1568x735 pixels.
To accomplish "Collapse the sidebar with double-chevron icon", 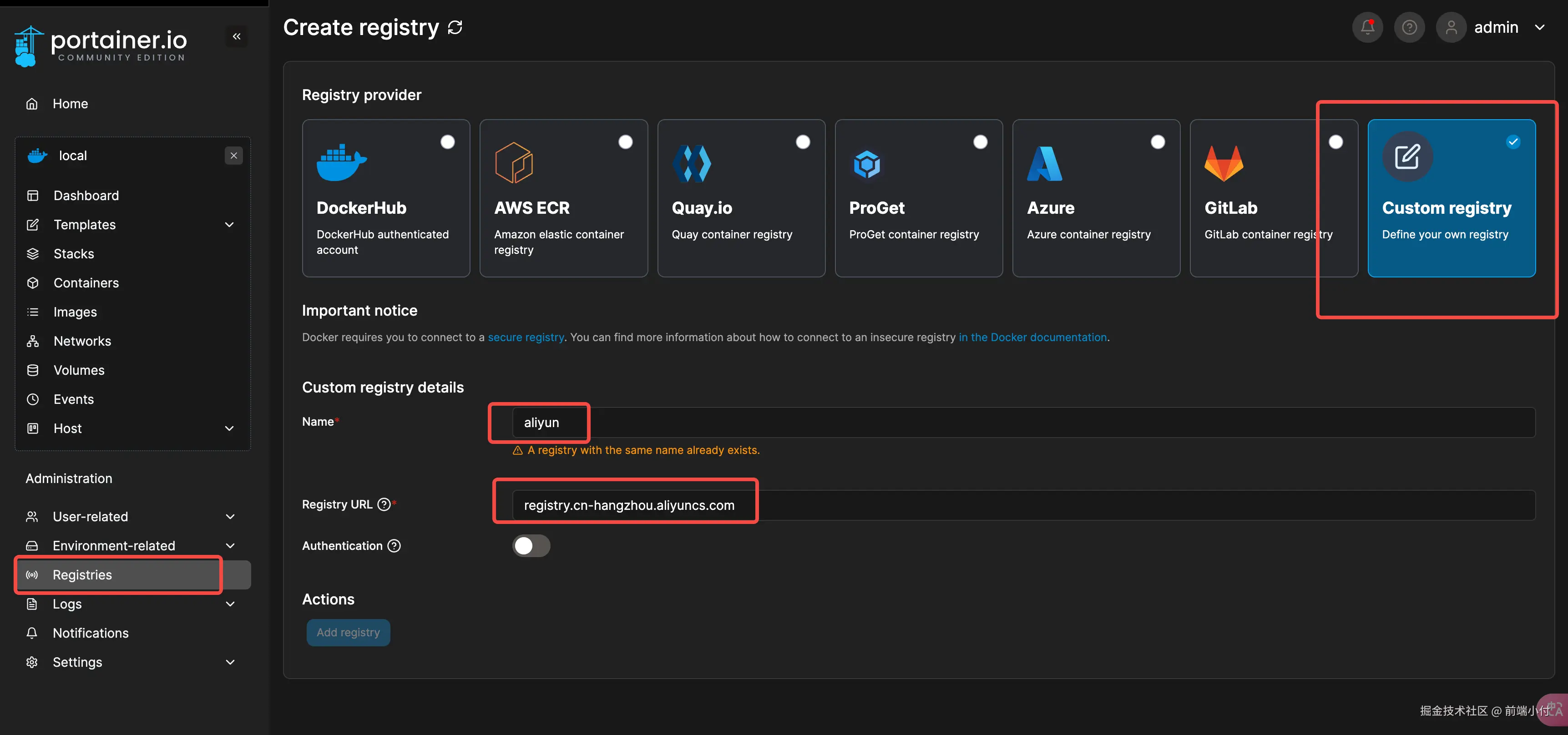I will pyautogui.click(x=236, y=36).
